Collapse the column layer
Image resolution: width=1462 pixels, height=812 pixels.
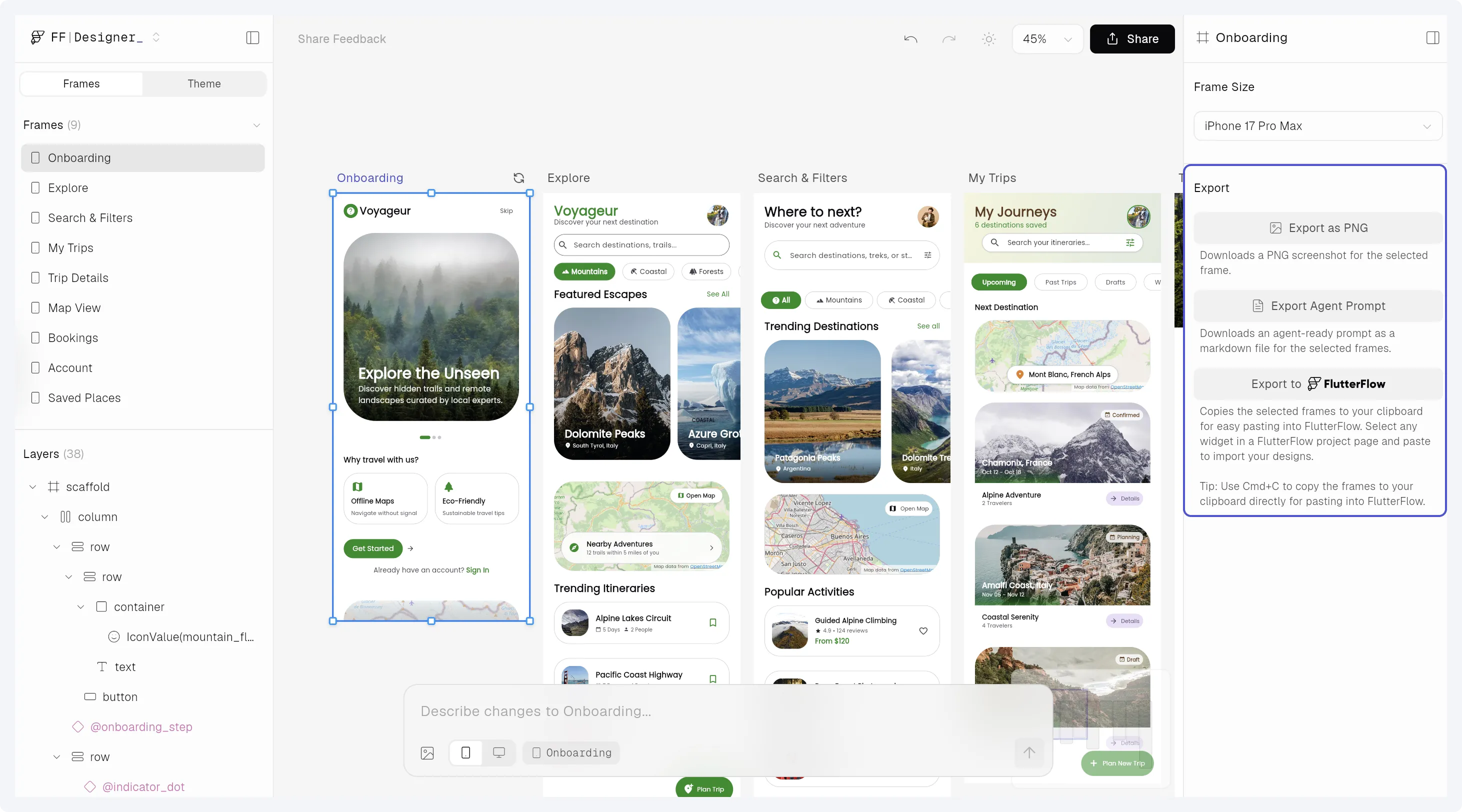point(45,517)
